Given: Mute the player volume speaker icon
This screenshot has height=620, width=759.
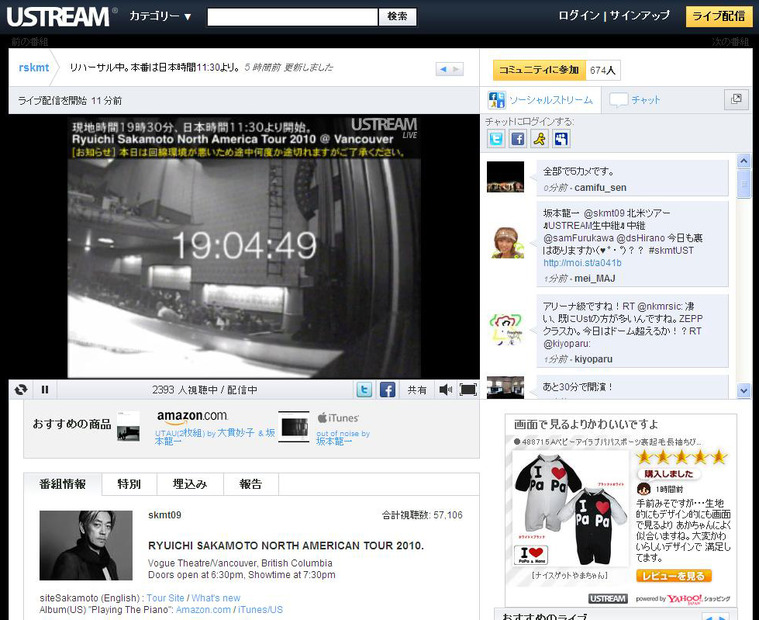Looking at the screenshot, I should pyautogui.click(x=445, y=390).
